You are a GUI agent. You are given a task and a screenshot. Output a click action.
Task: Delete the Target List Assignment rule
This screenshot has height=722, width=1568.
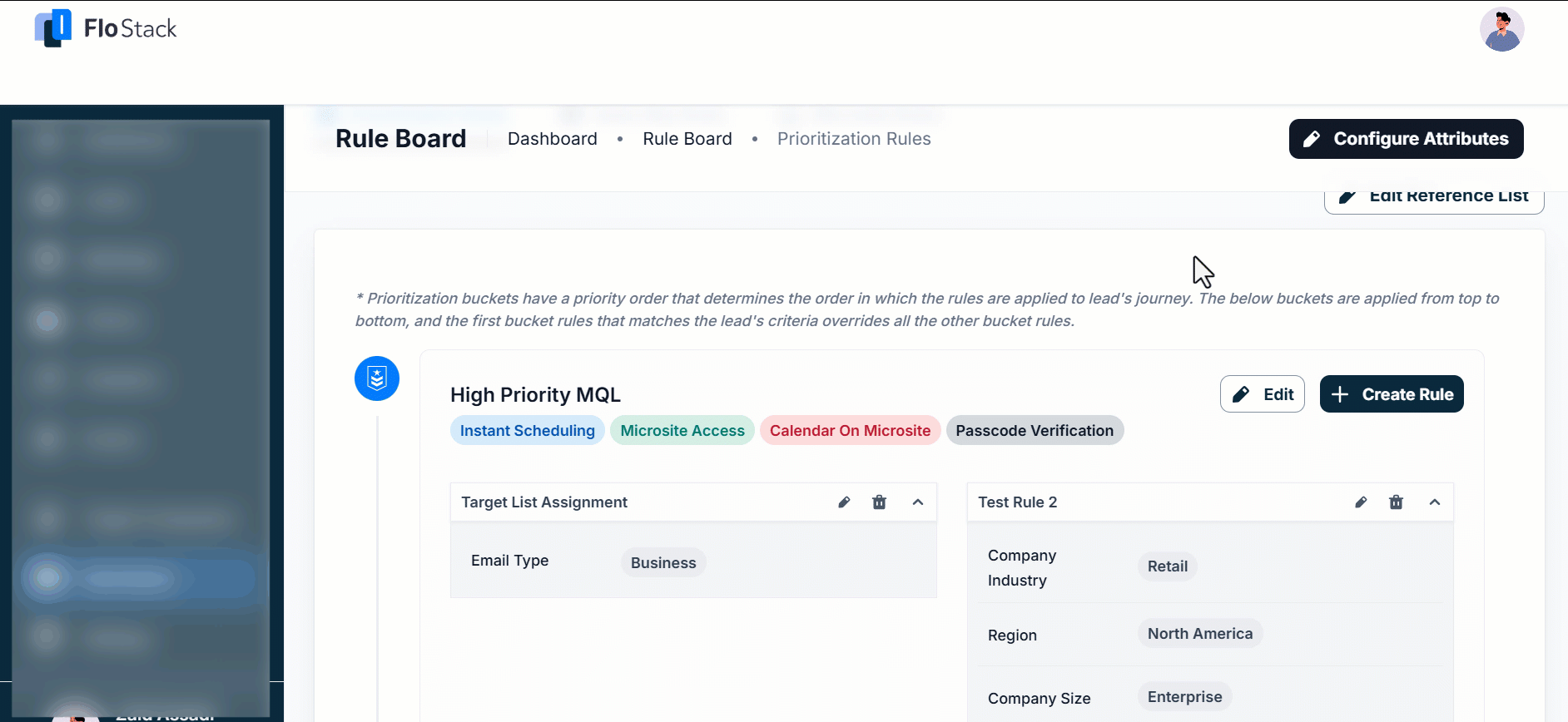coord(879,502)
